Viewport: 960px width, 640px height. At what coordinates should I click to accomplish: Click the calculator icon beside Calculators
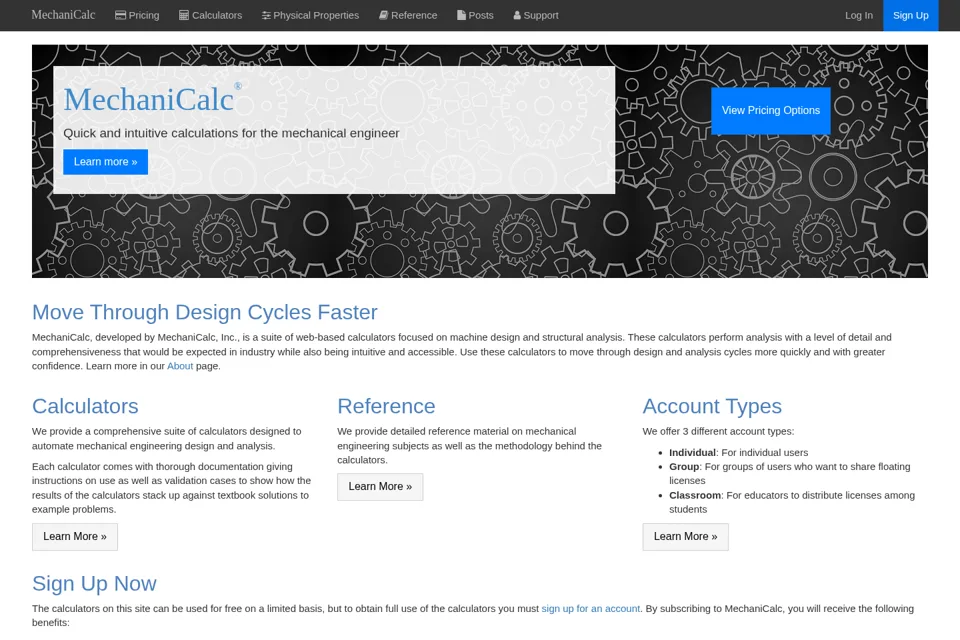tap(184, 15)
